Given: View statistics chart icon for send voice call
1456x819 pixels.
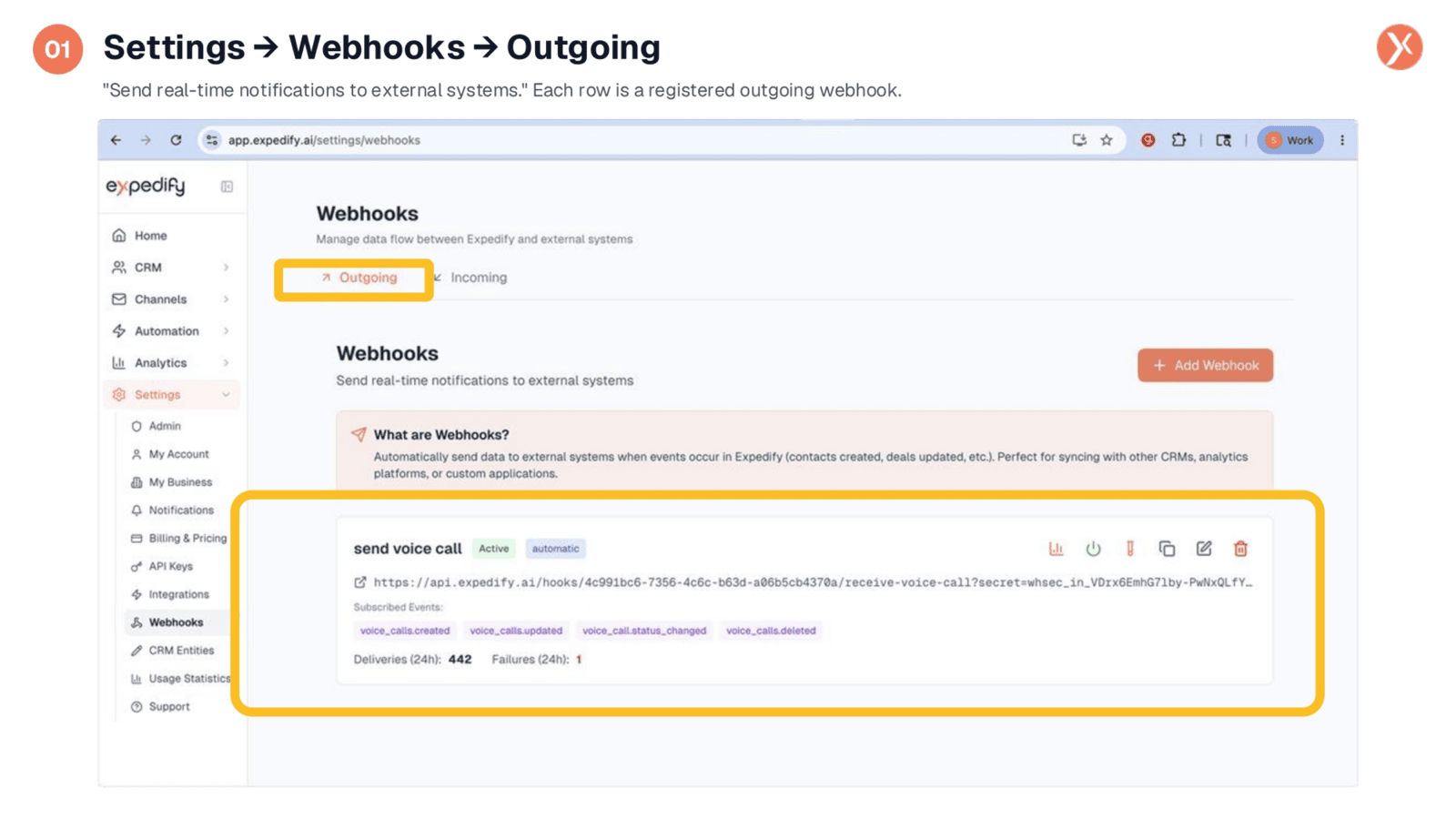Looking at the screenshot, I should coord(1056,549).
